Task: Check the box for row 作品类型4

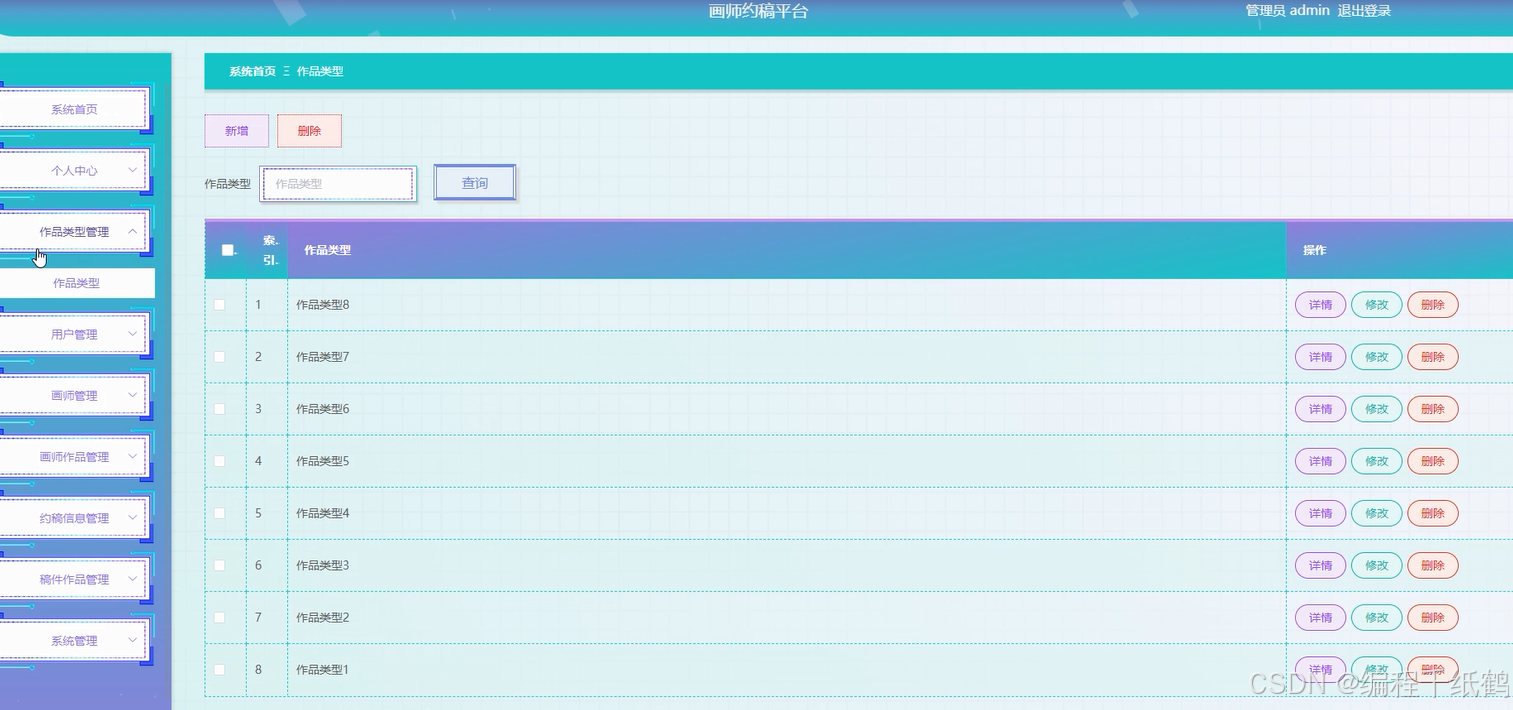Action: click(x=219, y=513)
